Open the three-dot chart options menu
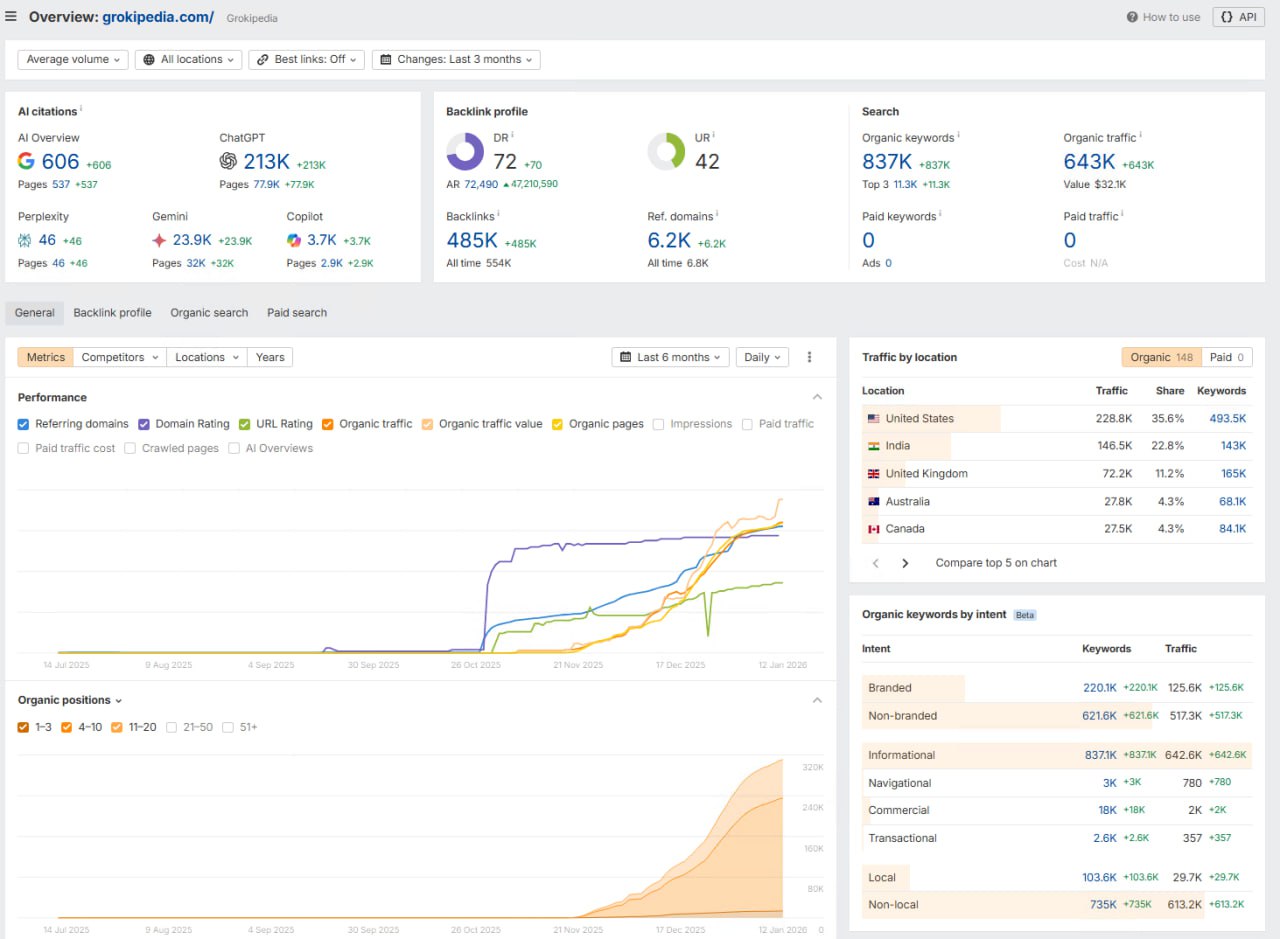This screenshot has width=1280, height=939. 809,357
